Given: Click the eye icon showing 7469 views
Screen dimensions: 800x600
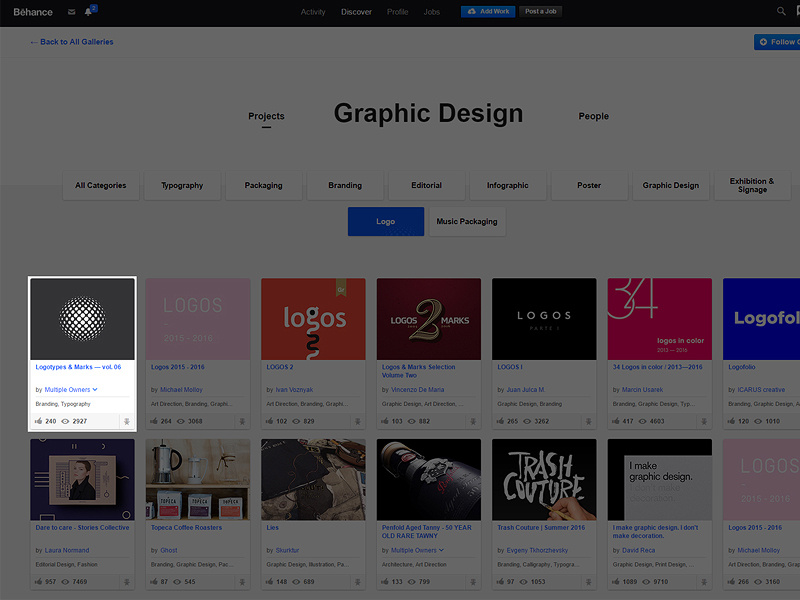Looking at the screenshot, I should 65,582.
